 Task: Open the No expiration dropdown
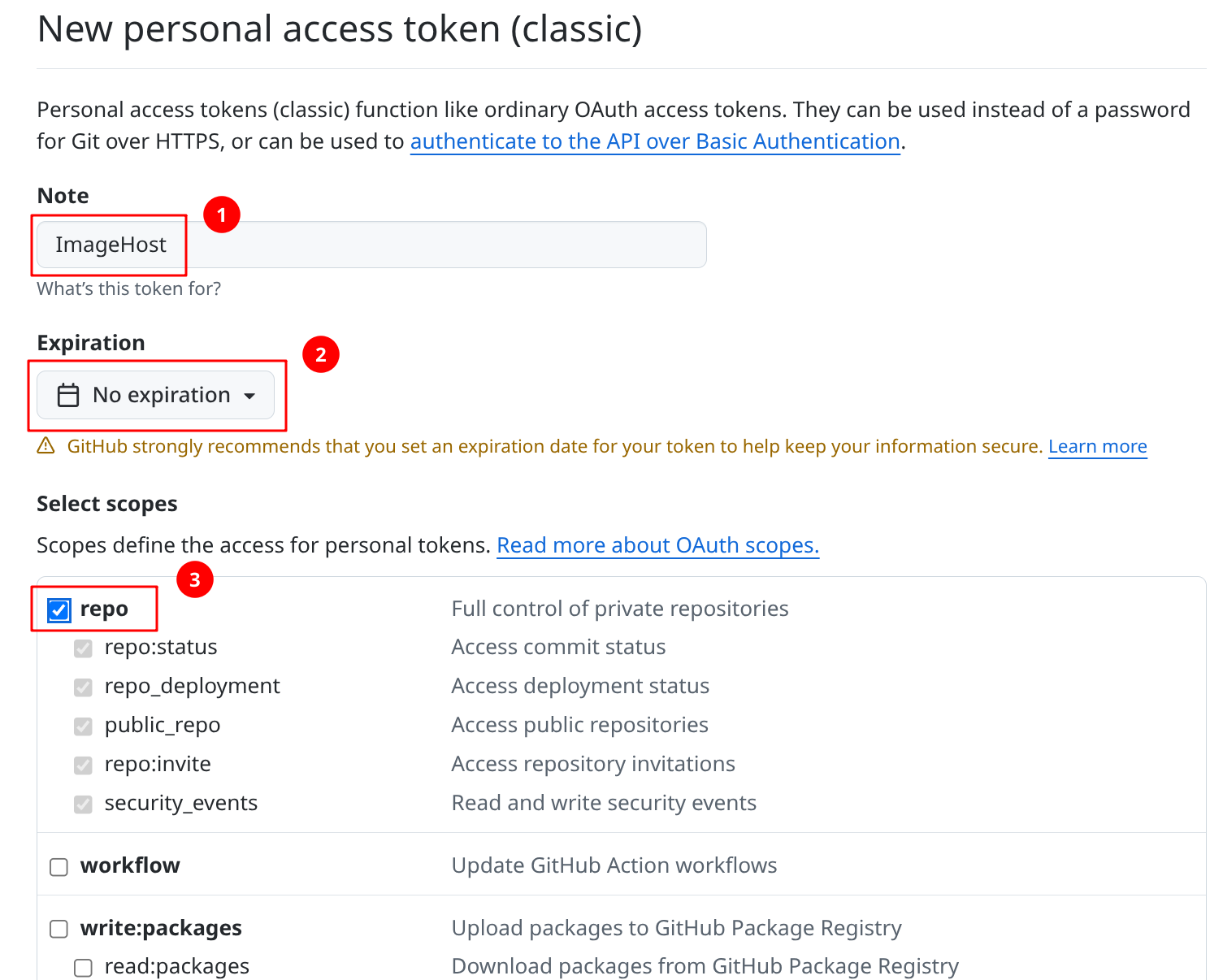[156, 396]
